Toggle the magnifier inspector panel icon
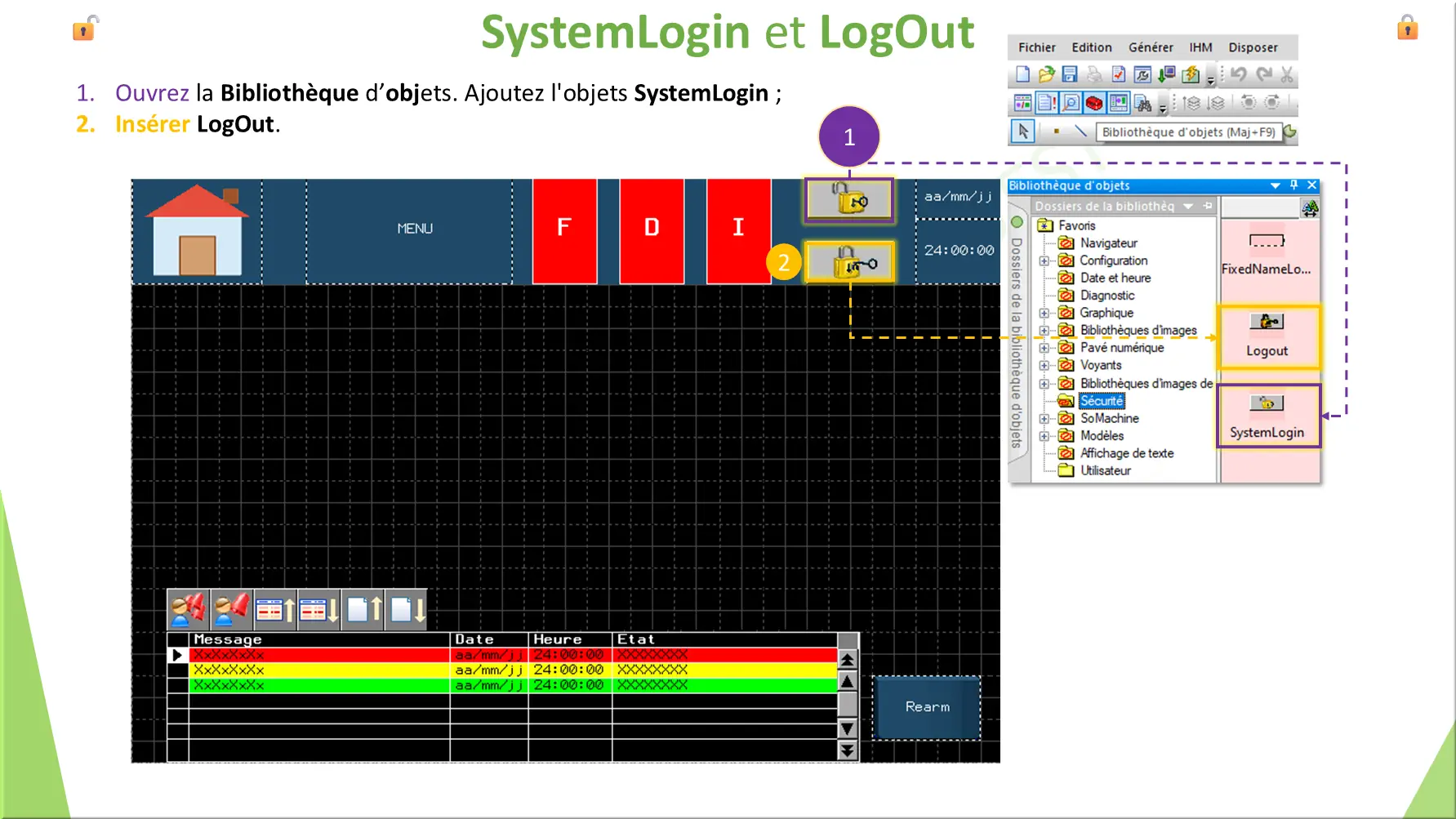 [1071, 103]
